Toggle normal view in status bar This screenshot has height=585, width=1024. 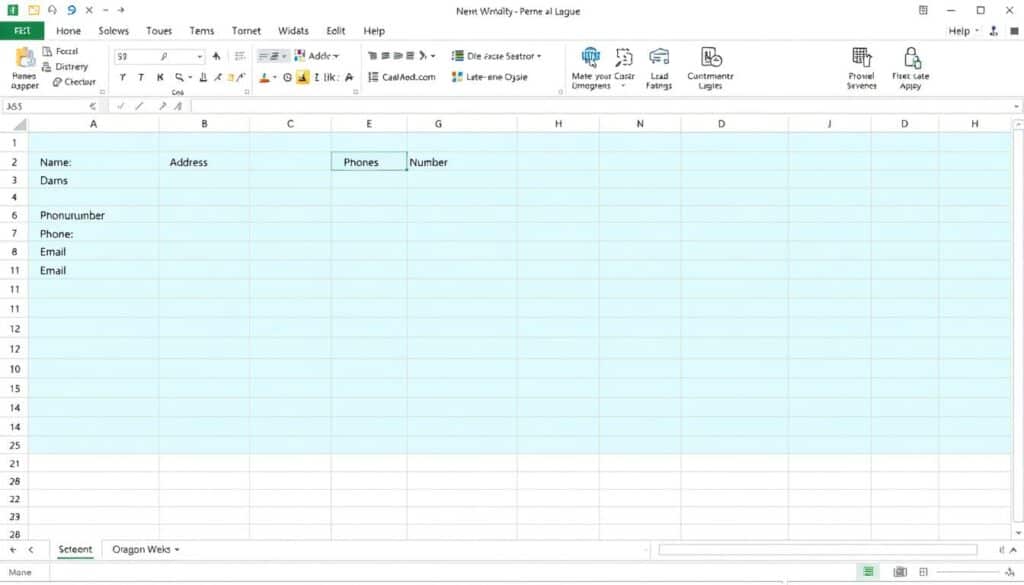tap(868, 572)
